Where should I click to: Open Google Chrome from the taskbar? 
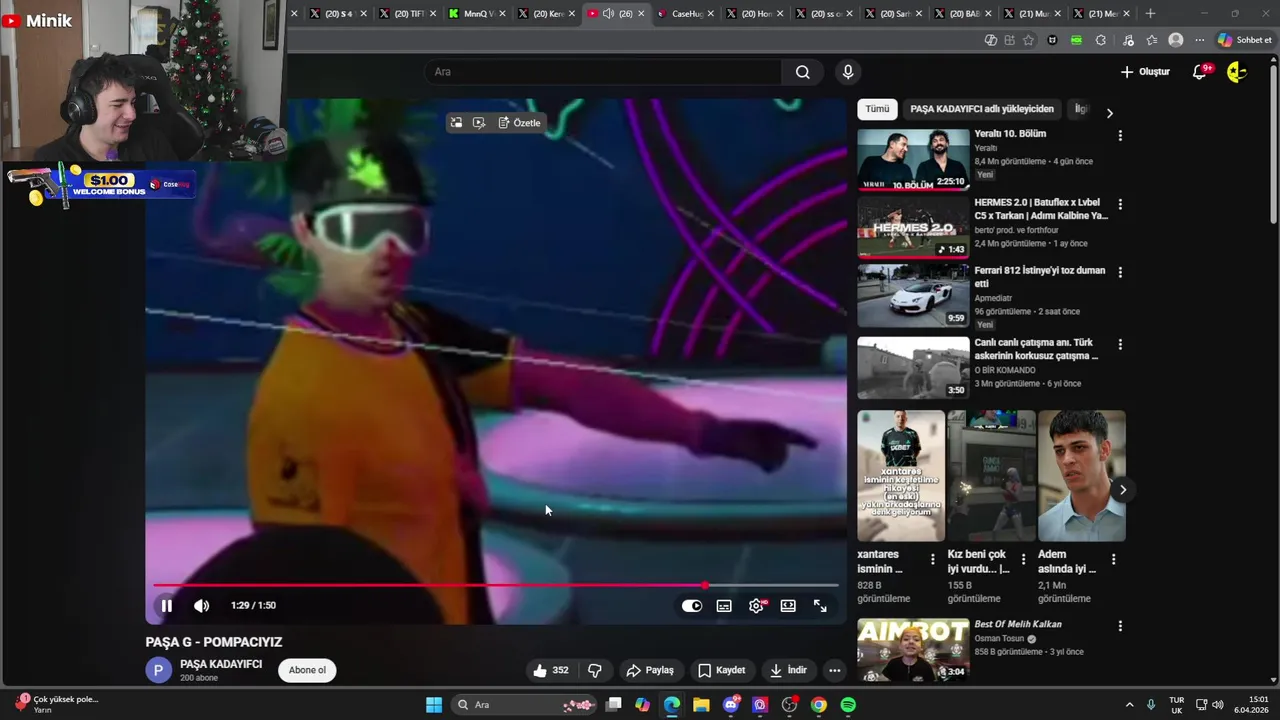(x=819, y=705)
